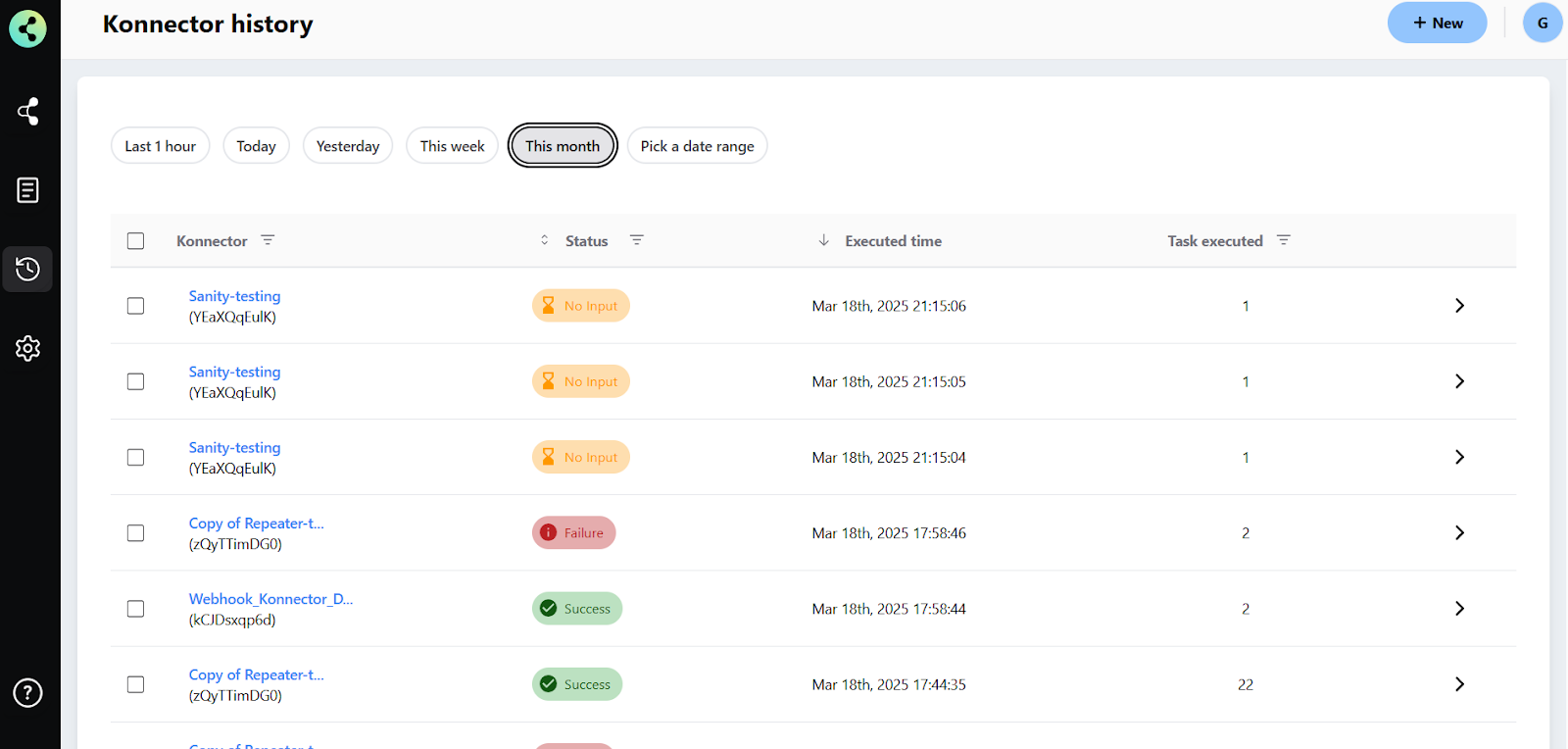
Task: Click task count 22
Action: point(1246,684)
